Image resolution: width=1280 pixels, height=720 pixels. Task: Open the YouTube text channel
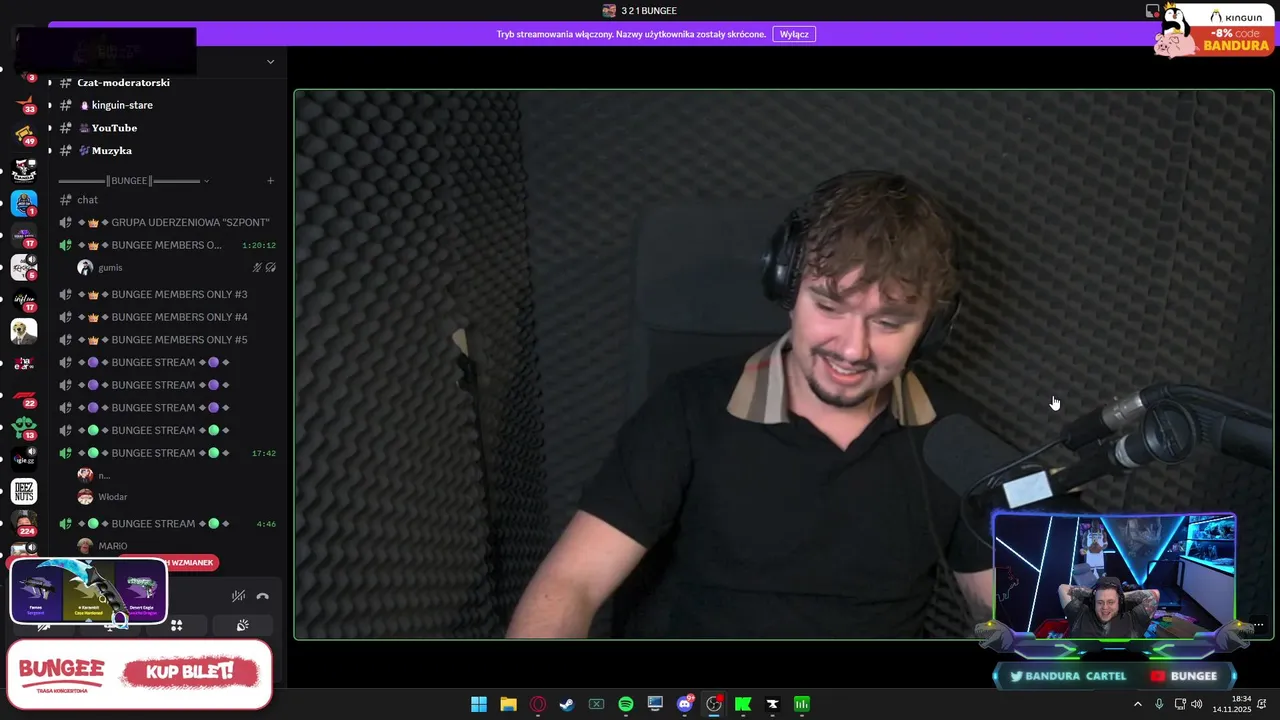[114, 128]
